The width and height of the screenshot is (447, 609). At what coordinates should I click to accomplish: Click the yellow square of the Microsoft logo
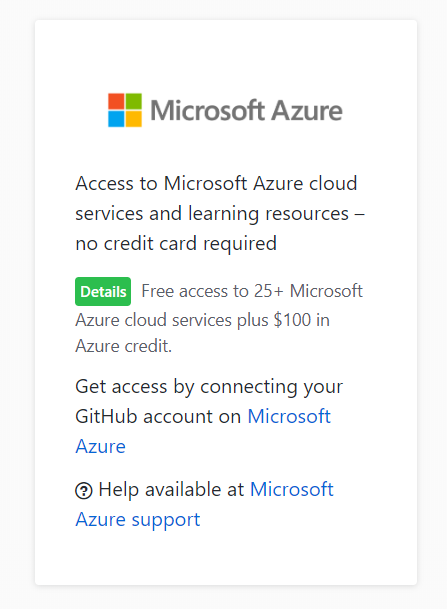134,119
